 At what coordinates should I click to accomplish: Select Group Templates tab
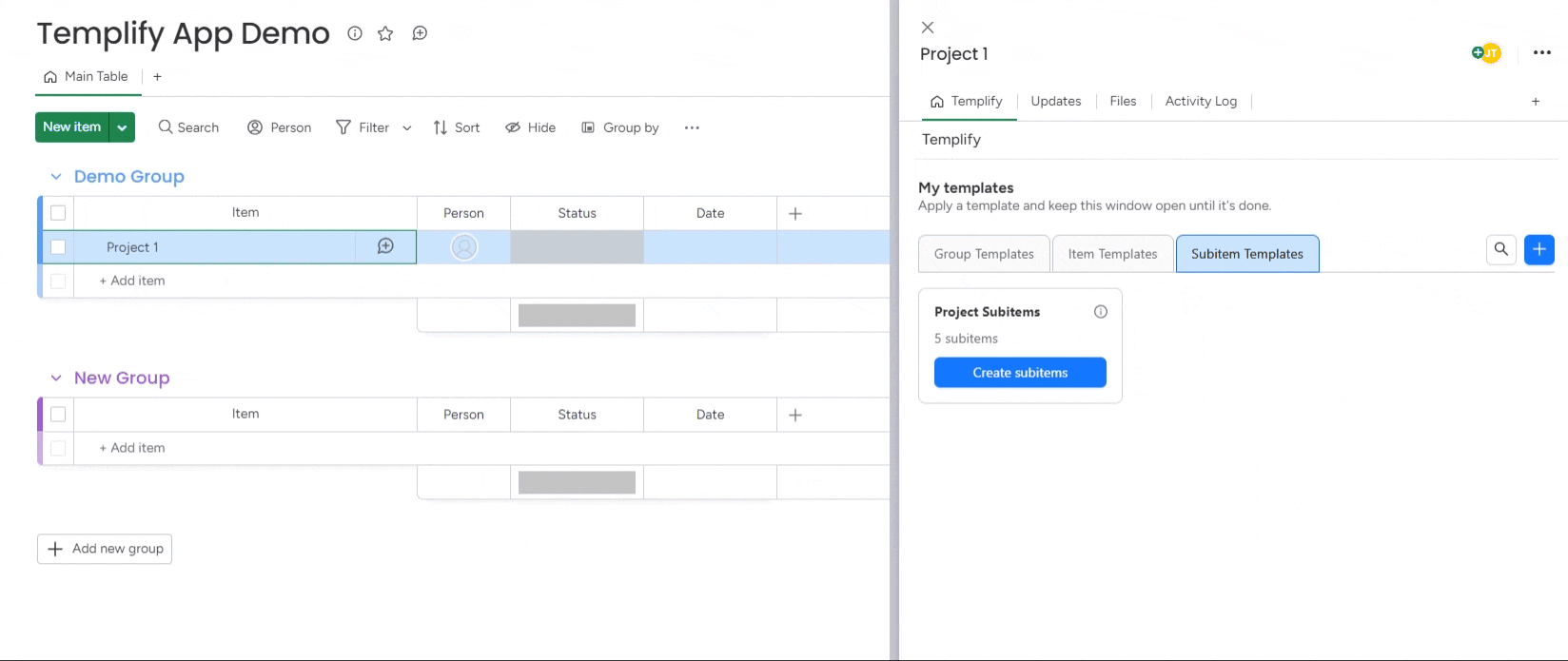click(984, 254)
